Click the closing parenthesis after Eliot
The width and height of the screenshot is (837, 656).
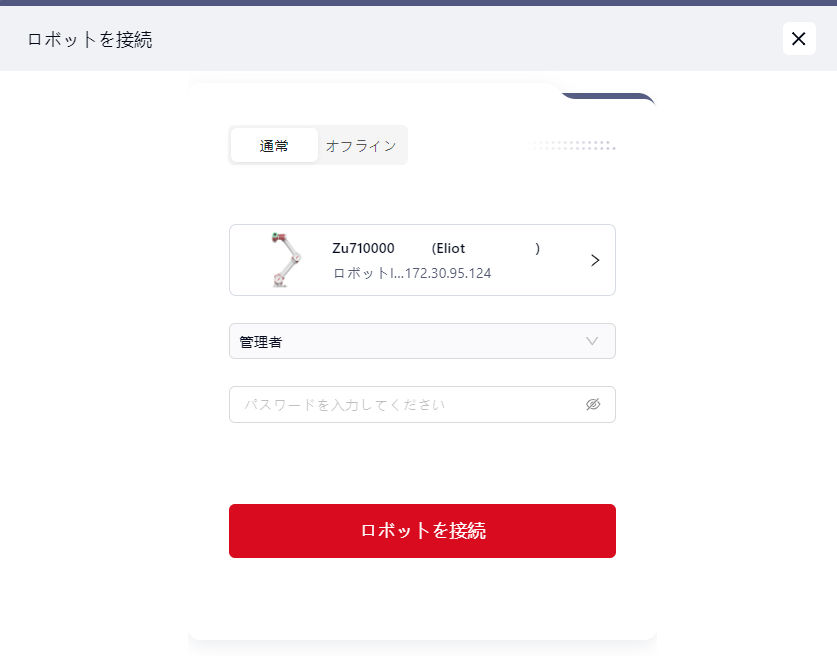[x=538, y=248]
